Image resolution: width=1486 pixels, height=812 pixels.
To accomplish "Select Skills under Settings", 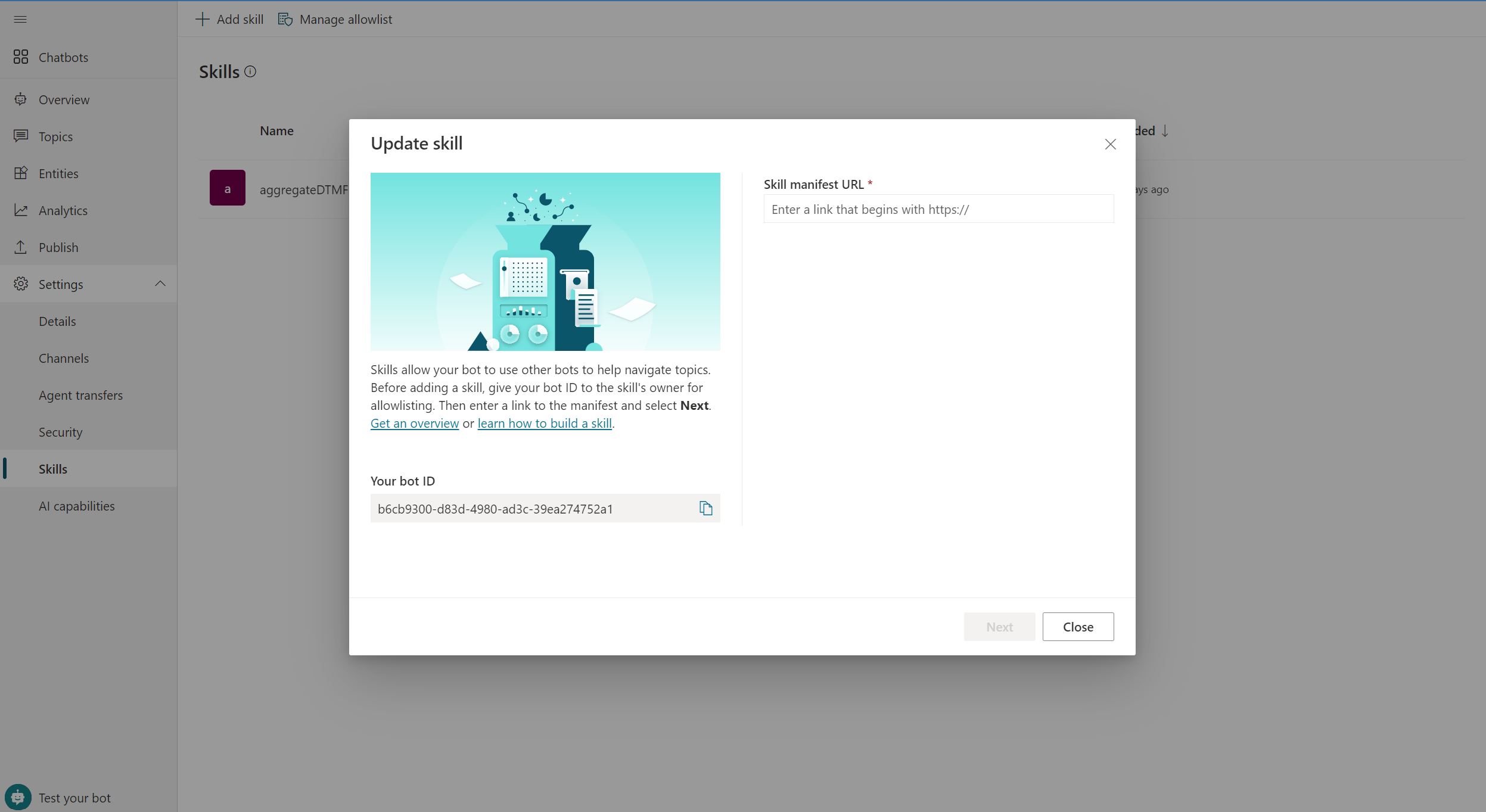I will coord(88,469).
